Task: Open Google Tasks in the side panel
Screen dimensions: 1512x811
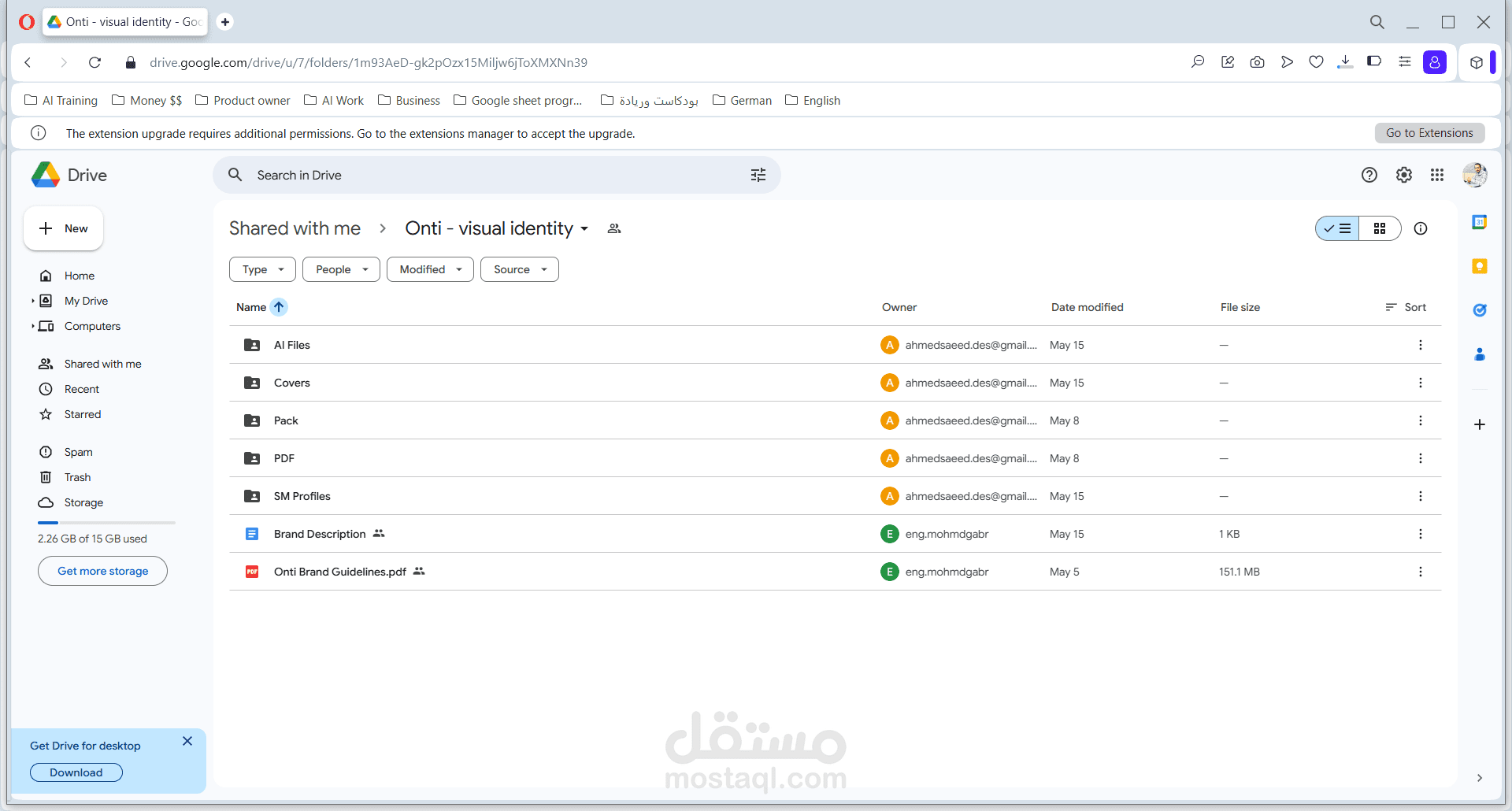Action: [1480, 310]
